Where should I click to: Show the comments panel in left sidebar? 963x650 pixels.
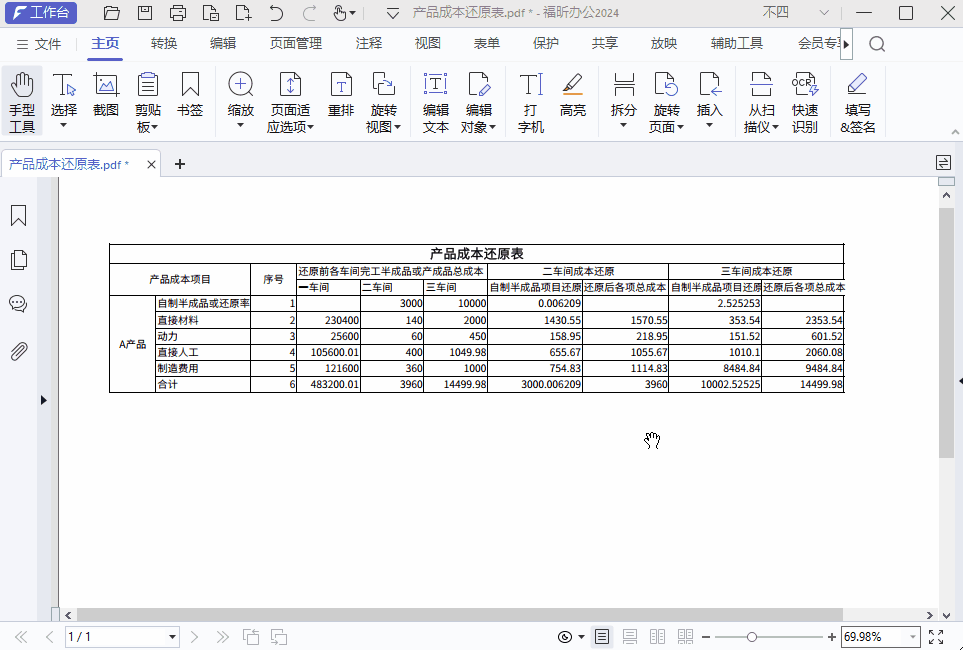pos(18,304)
